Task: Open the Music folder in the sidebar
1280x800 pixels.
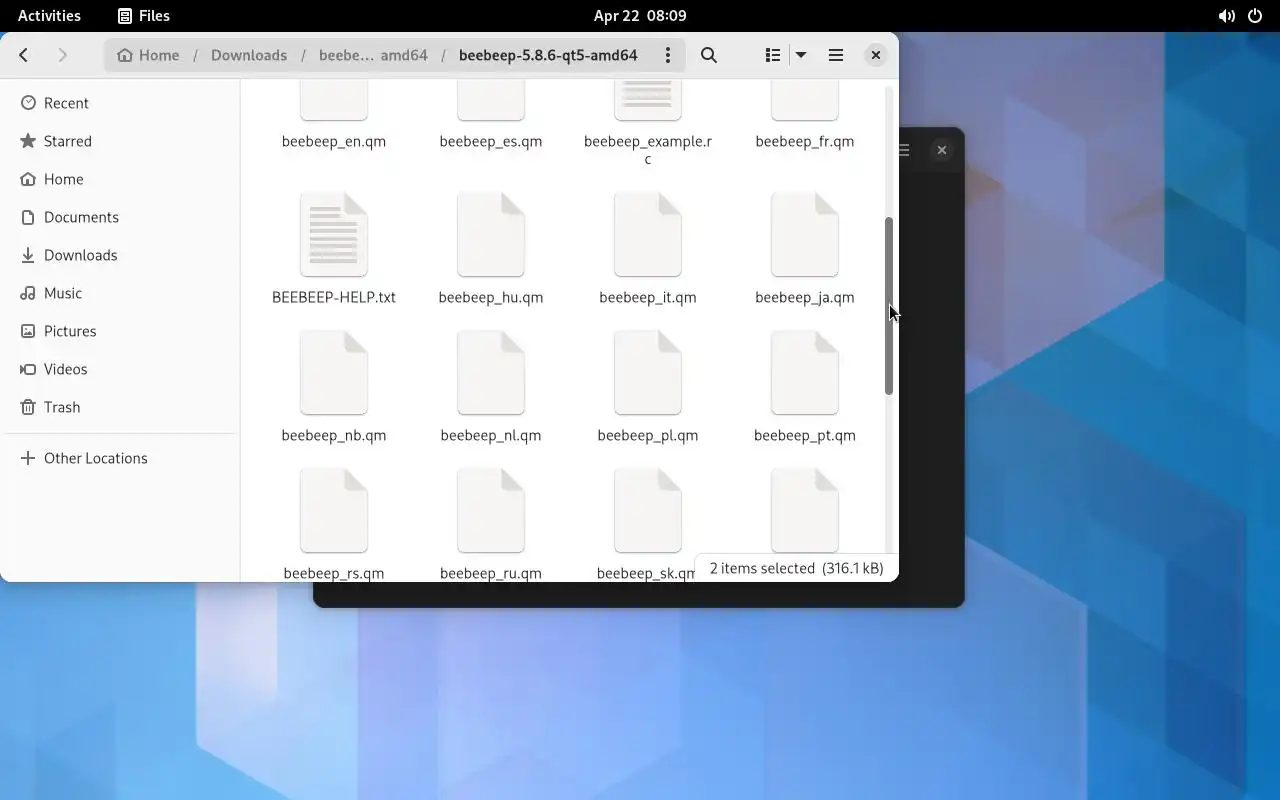Action: coord(120,293)
